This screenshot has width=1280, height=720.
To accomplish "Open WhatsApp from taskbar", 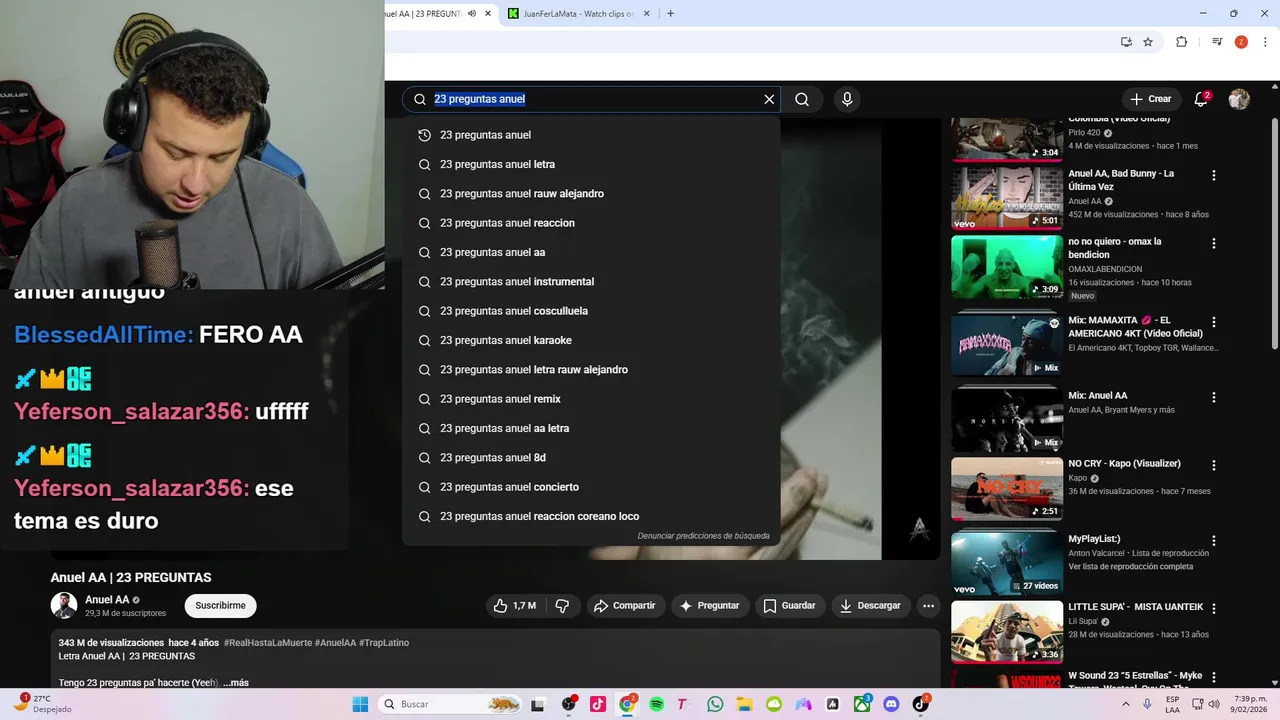I will coord(715,704).
